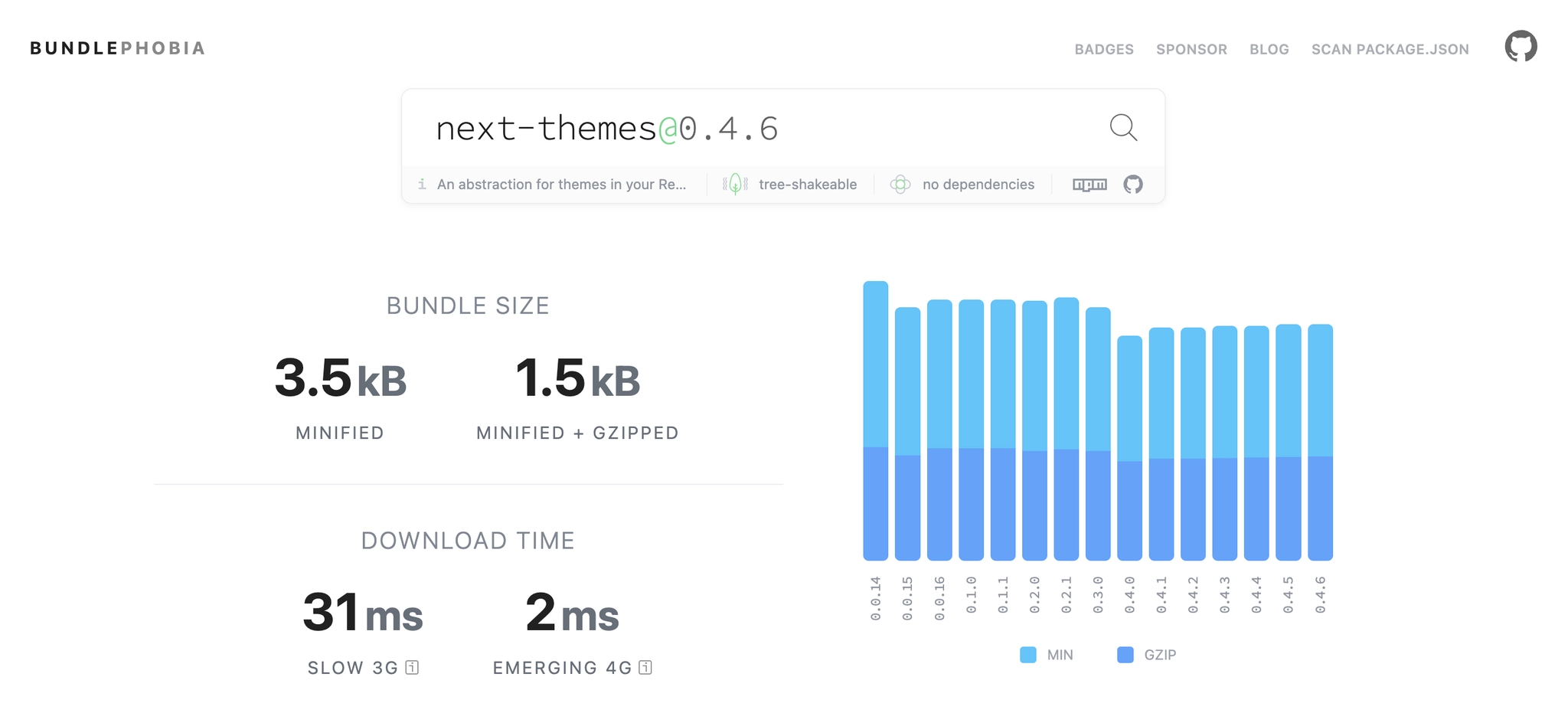
Task: Select the bar for version 0.4.3
Action: [x=1225, y=443]
